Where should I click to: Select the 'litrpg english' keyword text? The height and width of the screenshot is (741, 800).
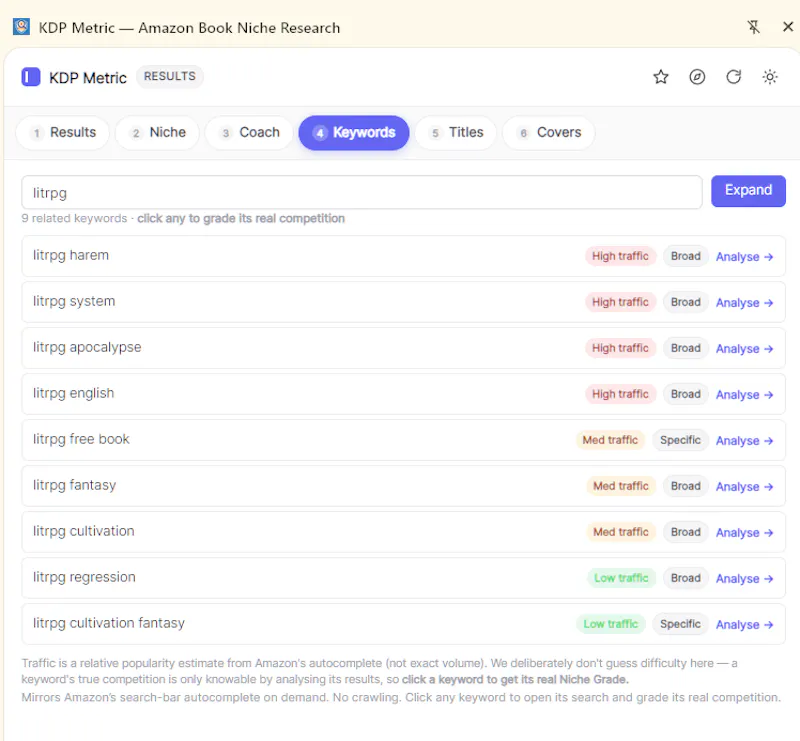click(x=73, y=393)
